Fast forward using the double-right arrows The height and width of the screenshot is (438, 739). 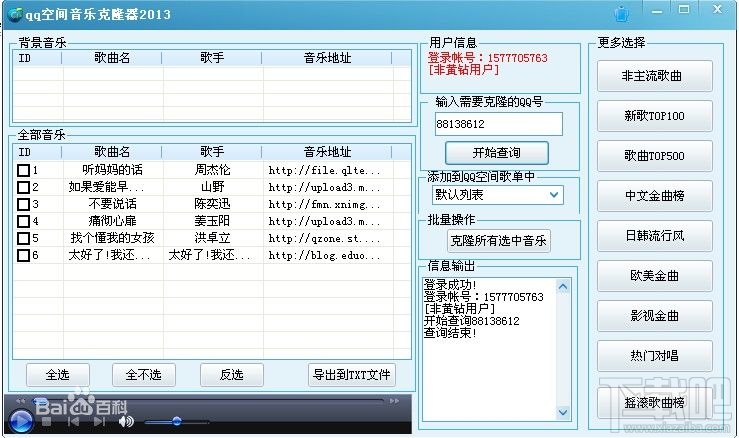click(x=394, y=401)
